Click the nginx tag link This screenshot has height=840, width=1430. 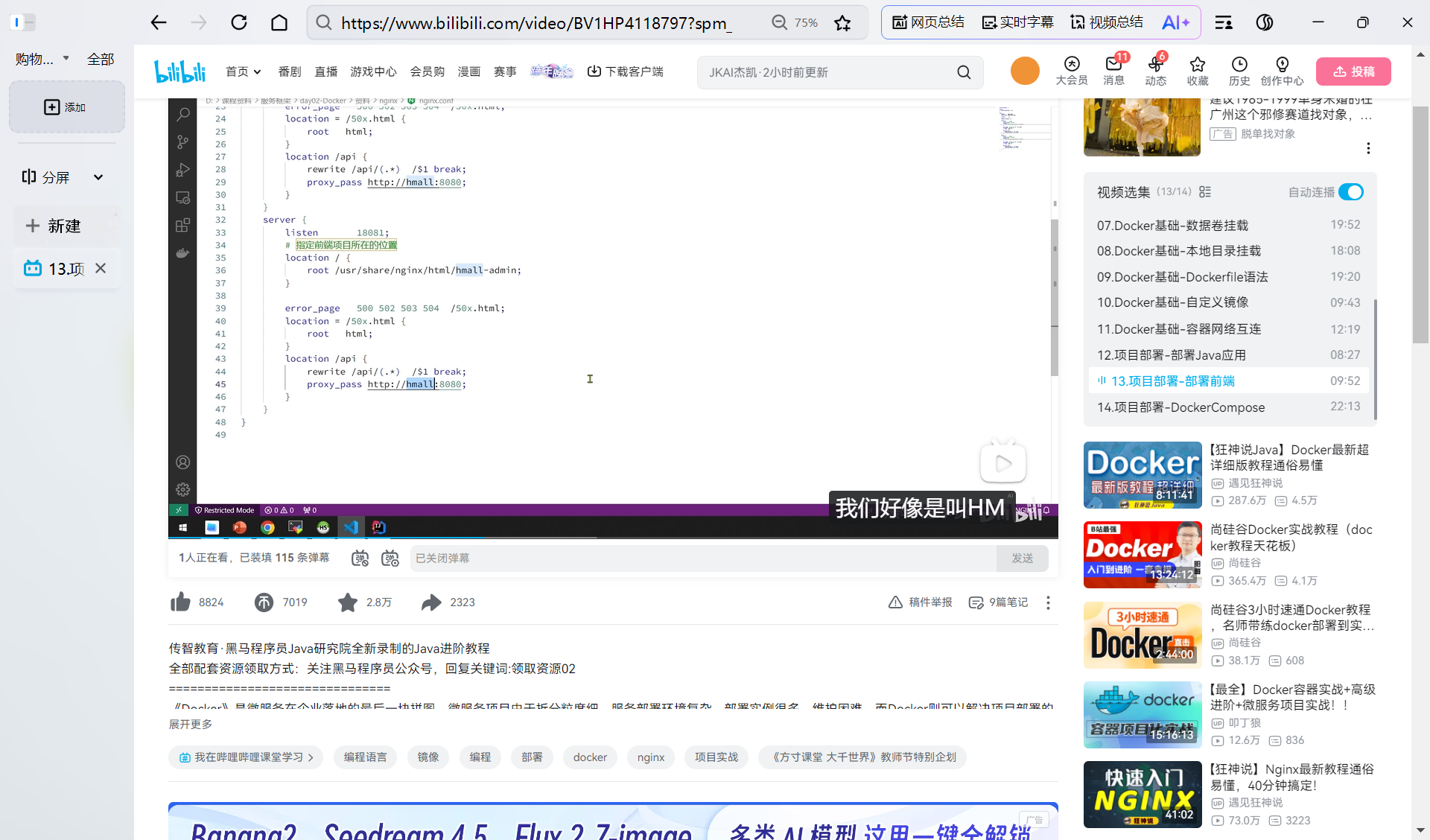tap(650, 757)
